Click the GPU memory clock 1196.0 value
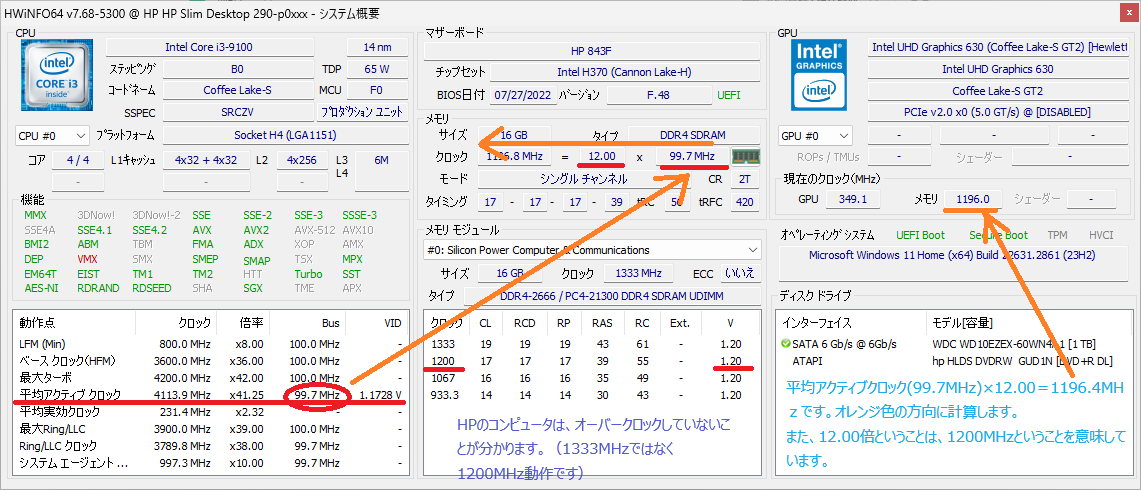 pos(973,198)
